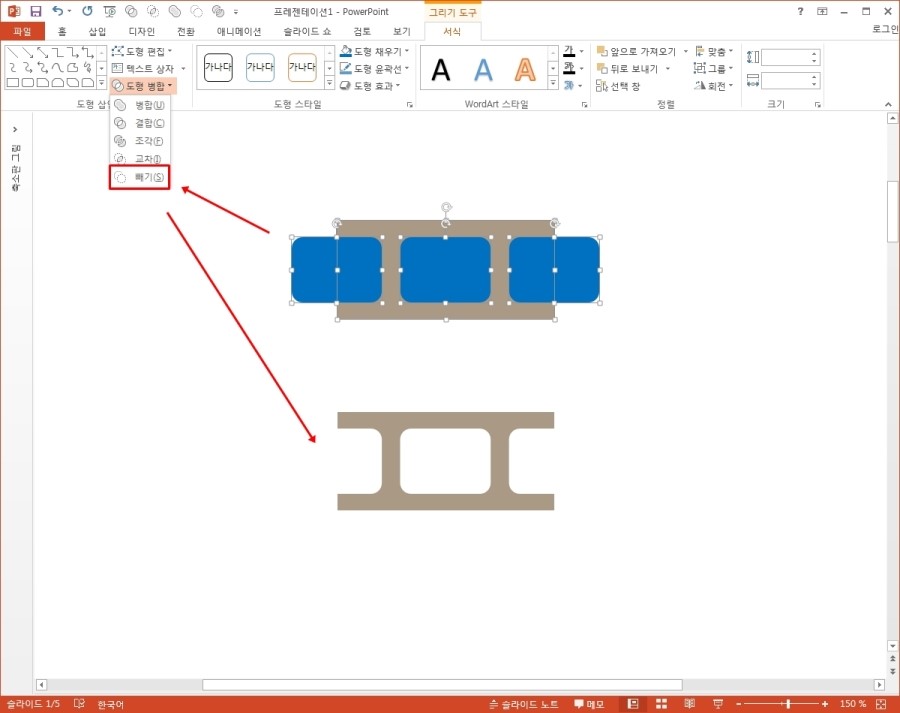Switch to the 슬라이드 쇼 tab
900x713 pixels.
pos(307,31)
